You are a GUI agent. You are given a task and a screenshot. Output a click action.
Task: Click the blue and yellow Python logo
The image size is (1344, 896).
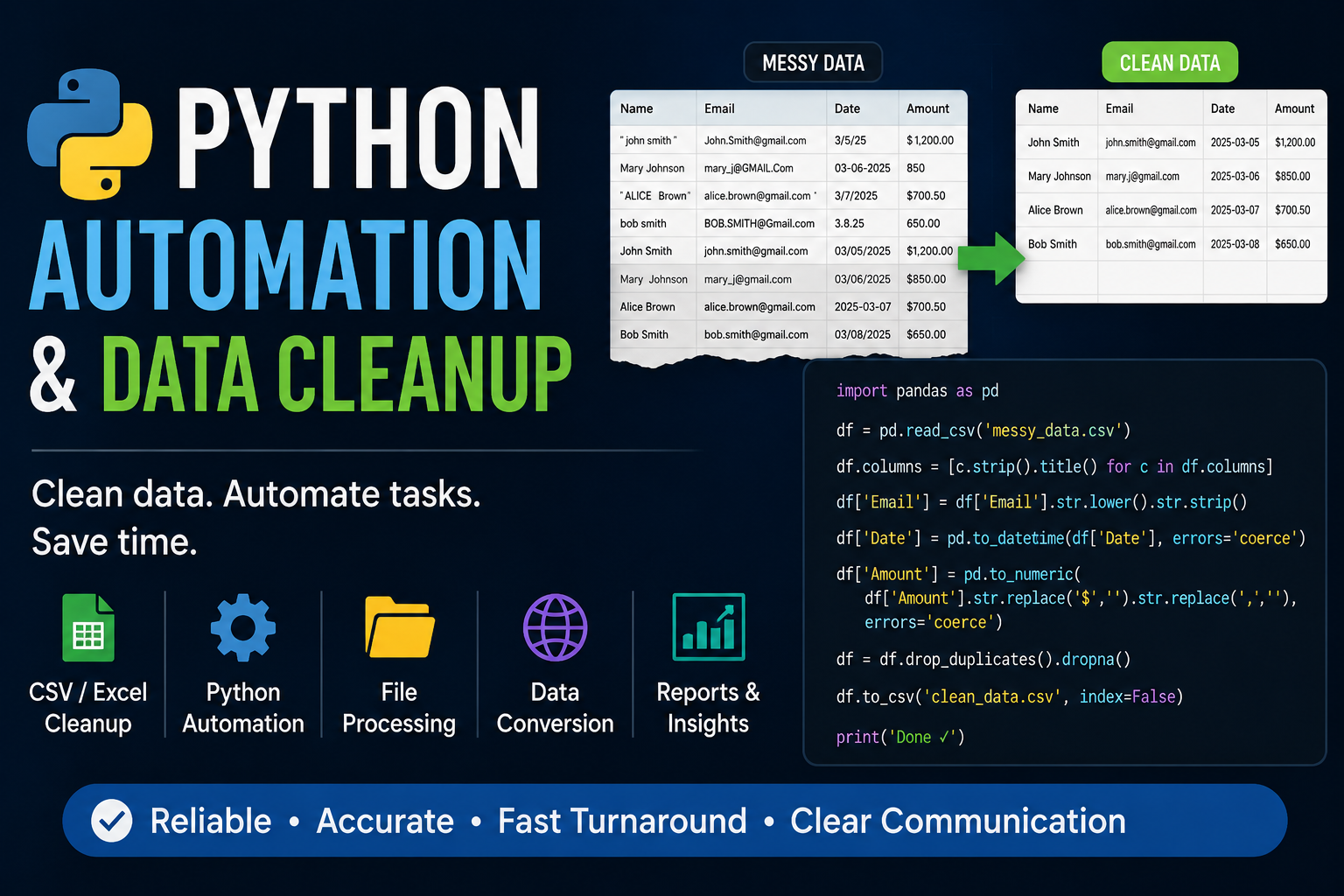[x=90, y=133]
